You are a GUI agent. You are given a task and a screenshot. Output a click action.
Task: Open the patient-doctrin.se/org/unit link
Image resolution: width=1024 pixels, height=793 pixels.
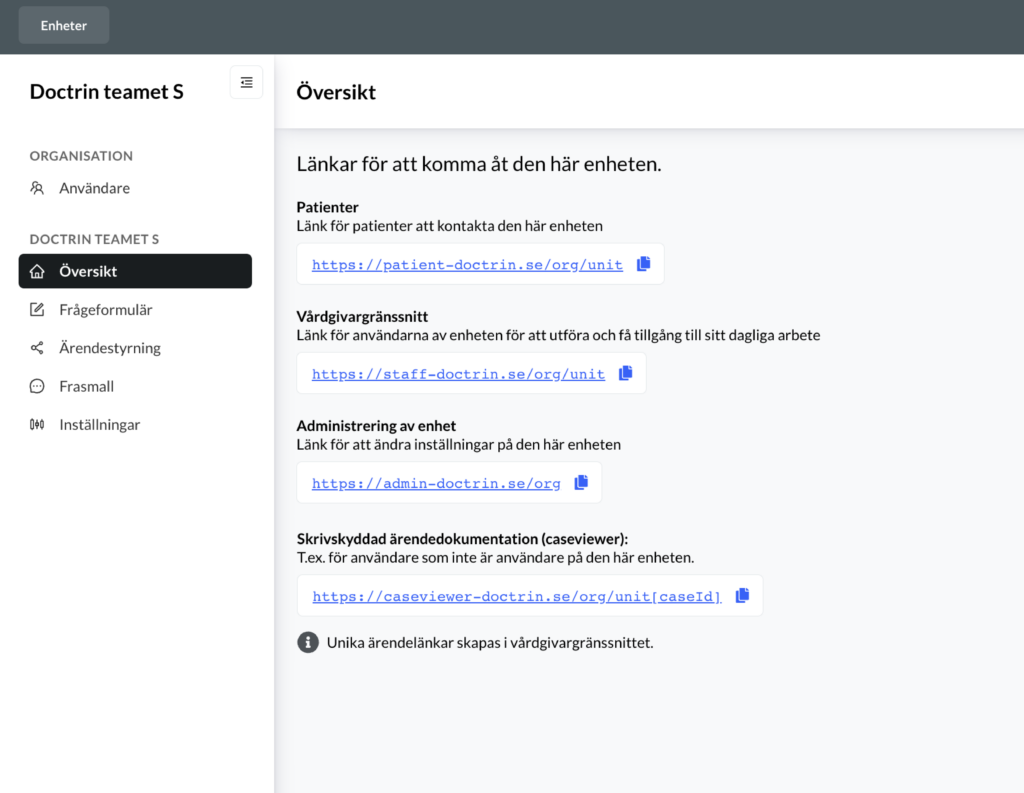[x=468, y=265]
